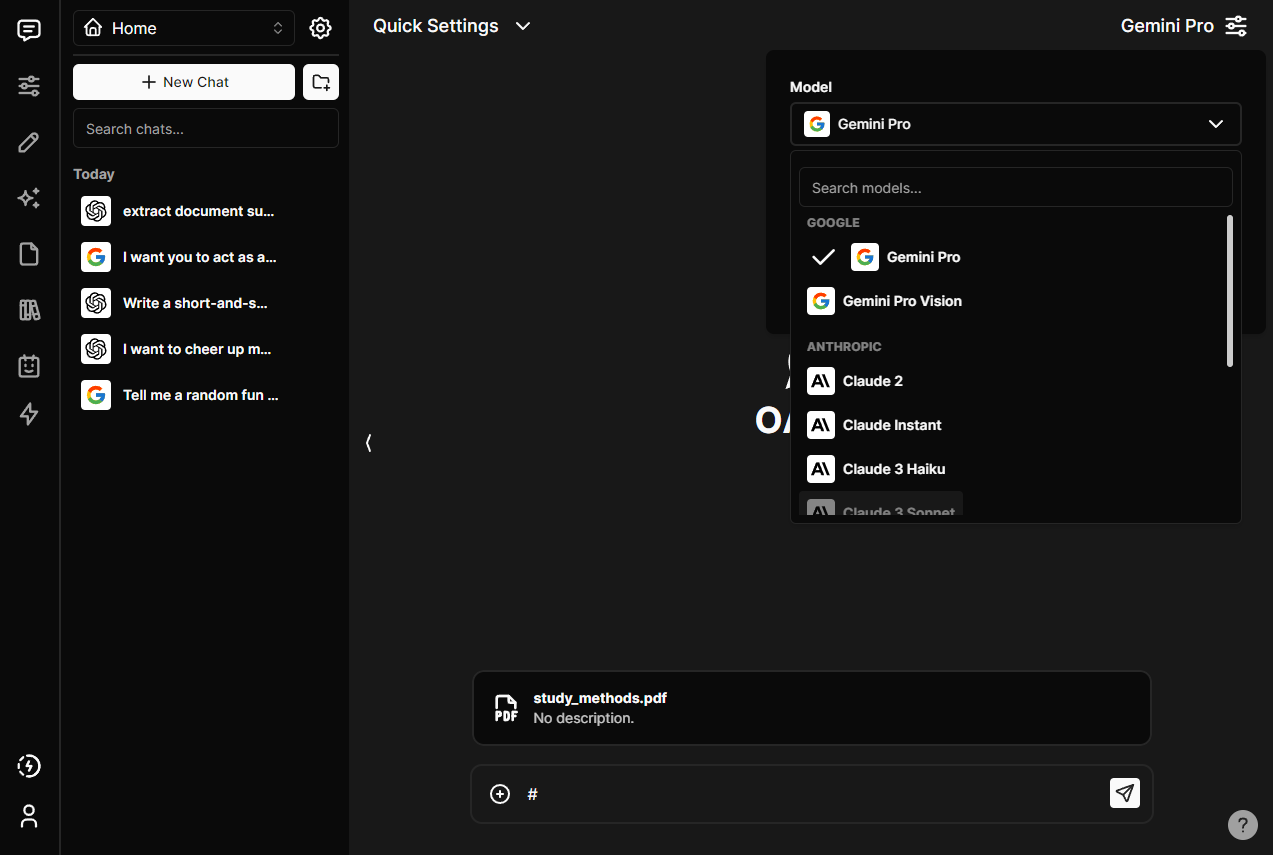
Task: Open the Models sparkles icon in sidebar
Action: (x=29, y=198)
